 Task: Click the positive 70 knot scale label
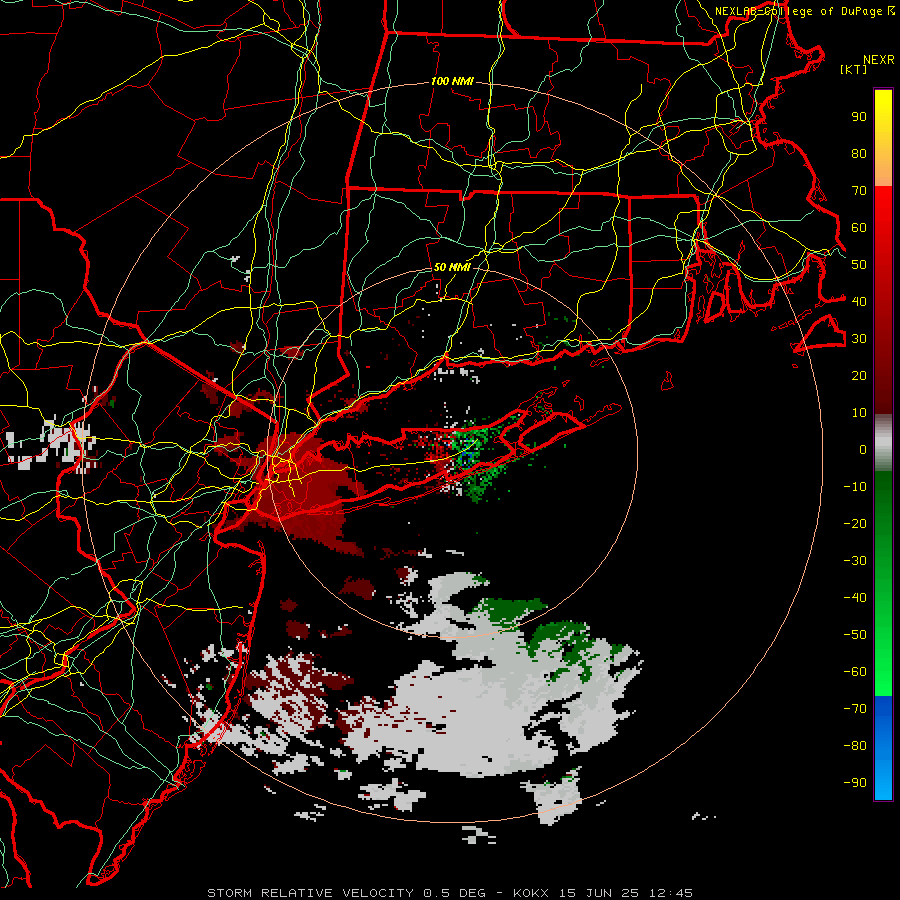pyautogui.click(x=859, y=191)
